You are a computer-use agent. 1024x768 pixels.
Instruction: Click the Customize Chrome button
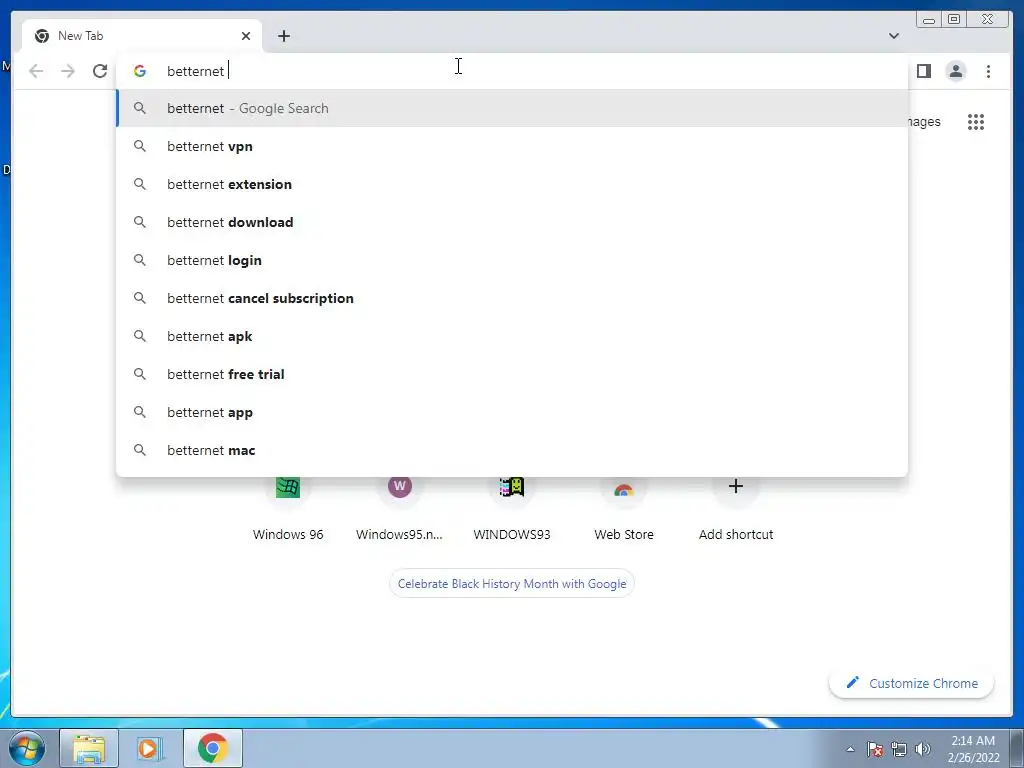point(912,683)
